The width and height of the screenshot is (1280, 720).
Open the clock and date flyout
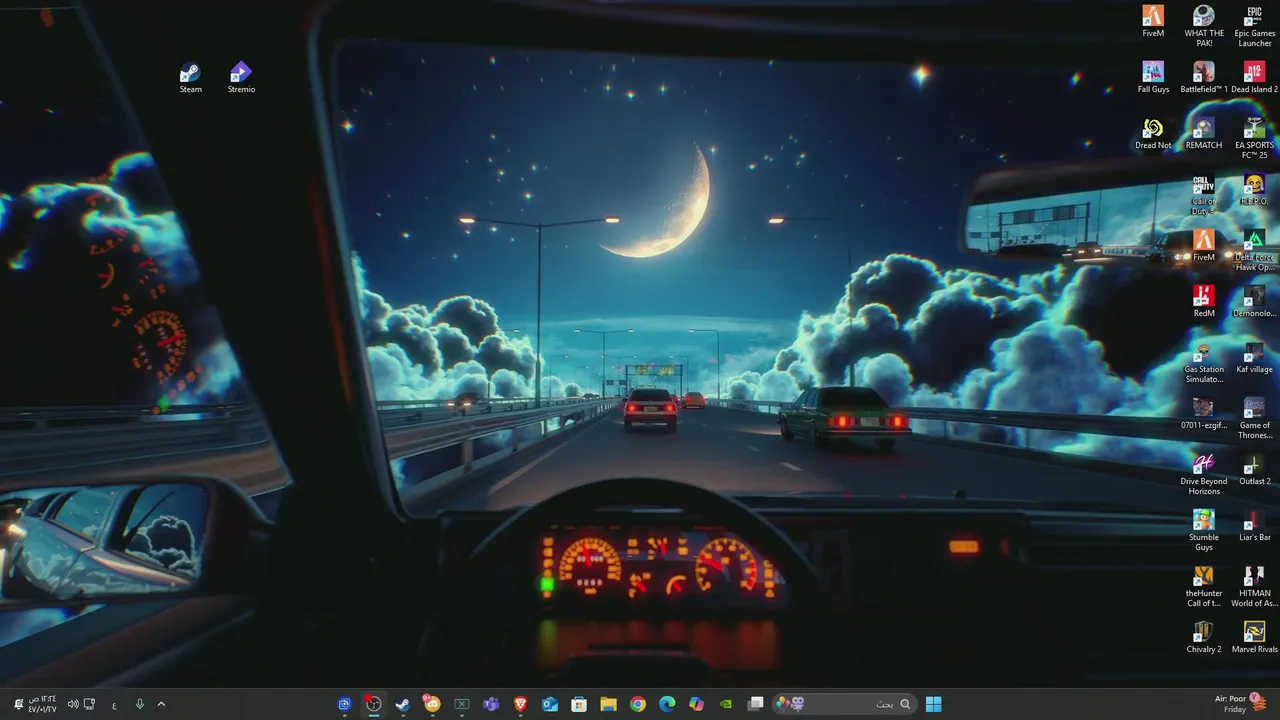tap(43, 704)
